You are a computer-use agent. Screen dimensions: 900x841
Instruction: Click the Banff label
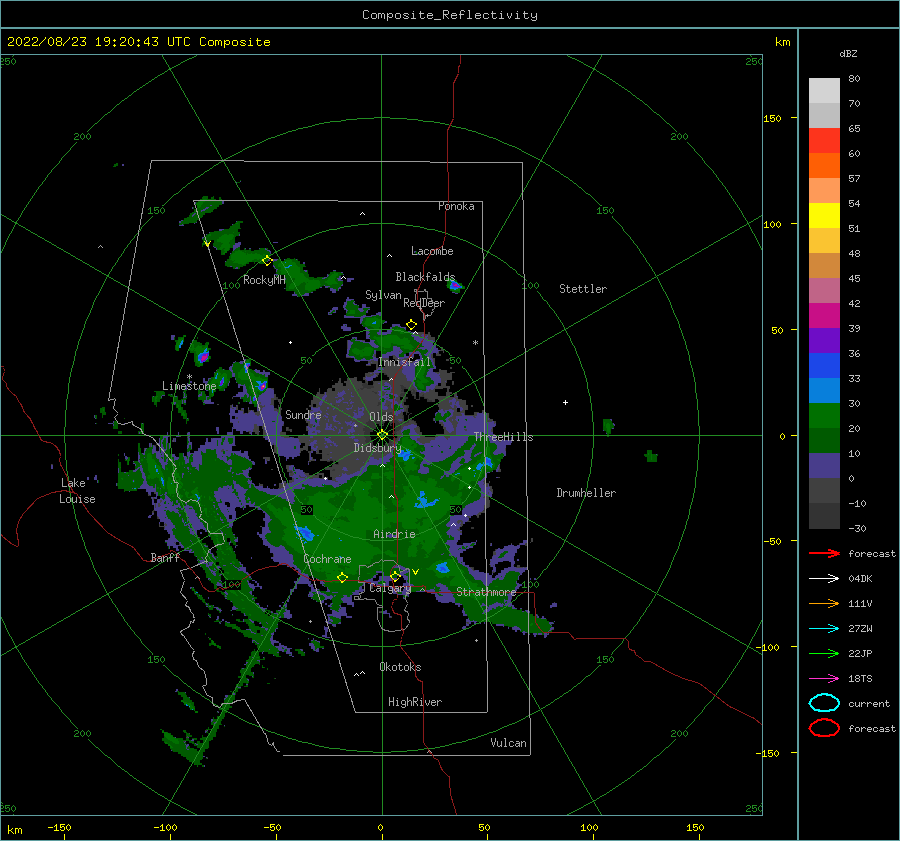[165, 557]
